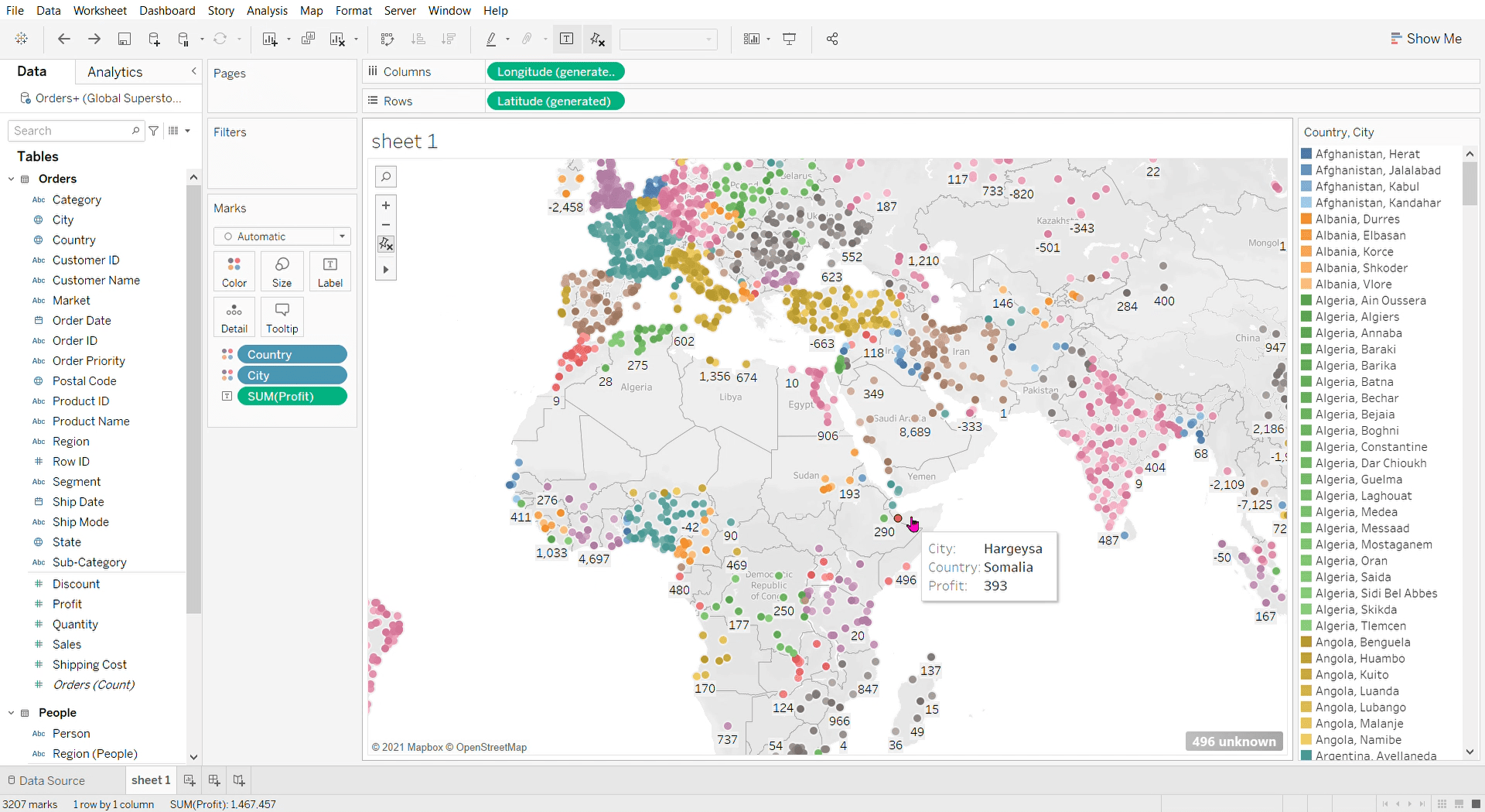Image resolution: width=1485 pixels, height=812 pixels.
Task: Focus the data pane Search field
Action: [x=76, y=131]
